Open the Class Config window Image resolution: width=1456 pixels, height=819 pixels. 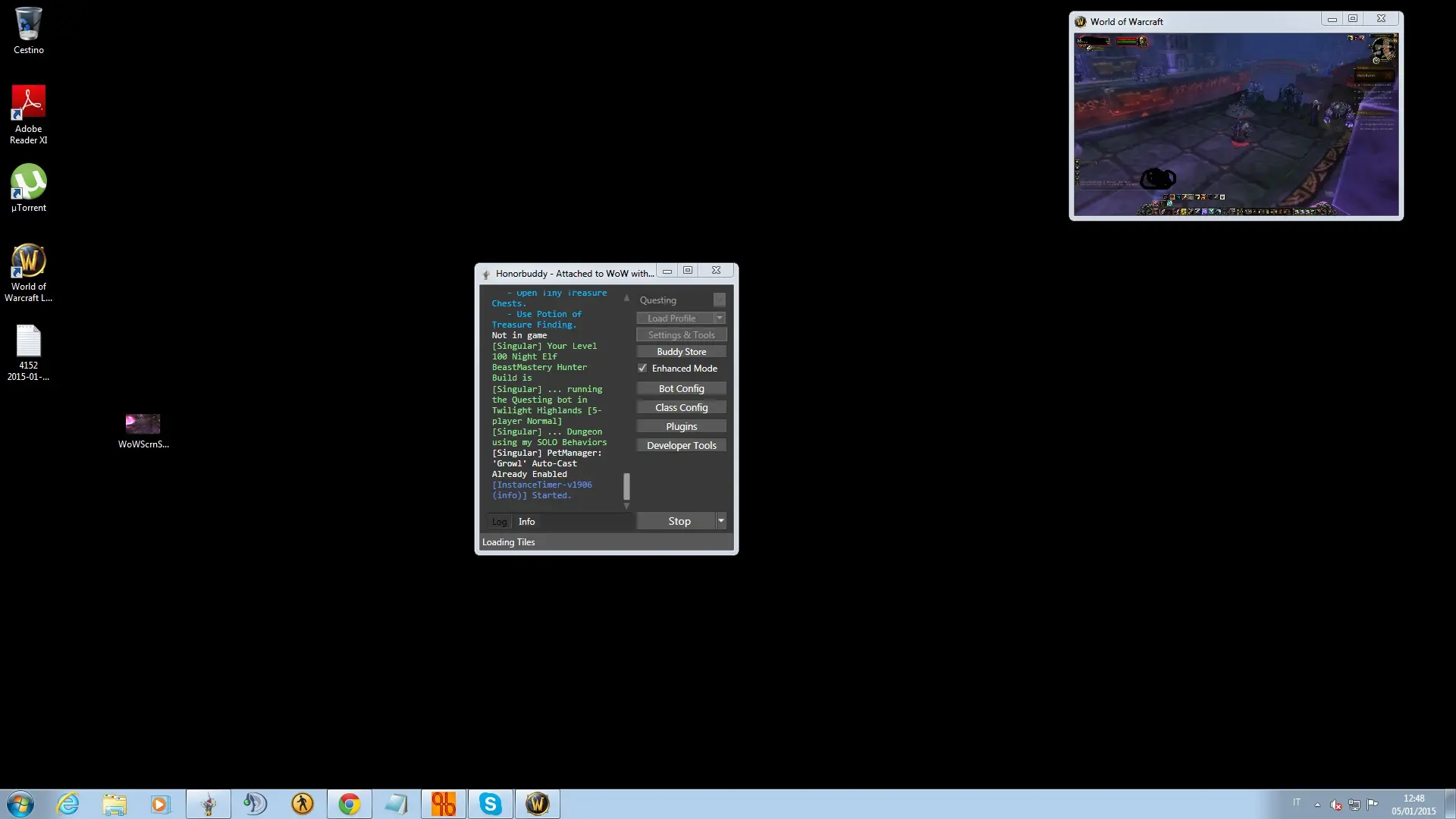coord(681,408)
